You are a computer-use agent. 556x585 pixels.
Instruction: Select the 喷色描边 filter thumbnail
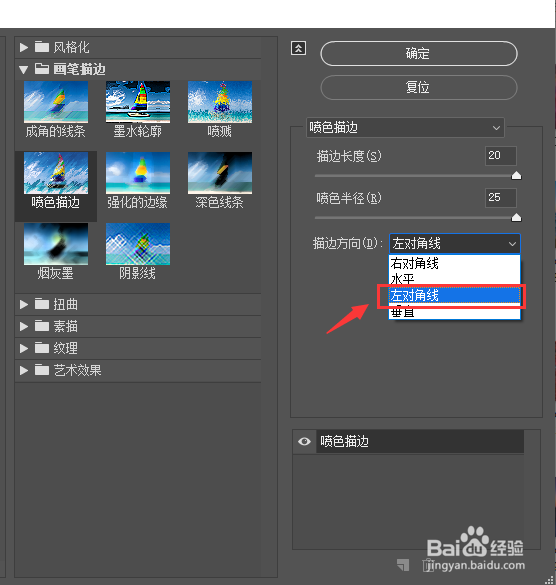(56, 173)
